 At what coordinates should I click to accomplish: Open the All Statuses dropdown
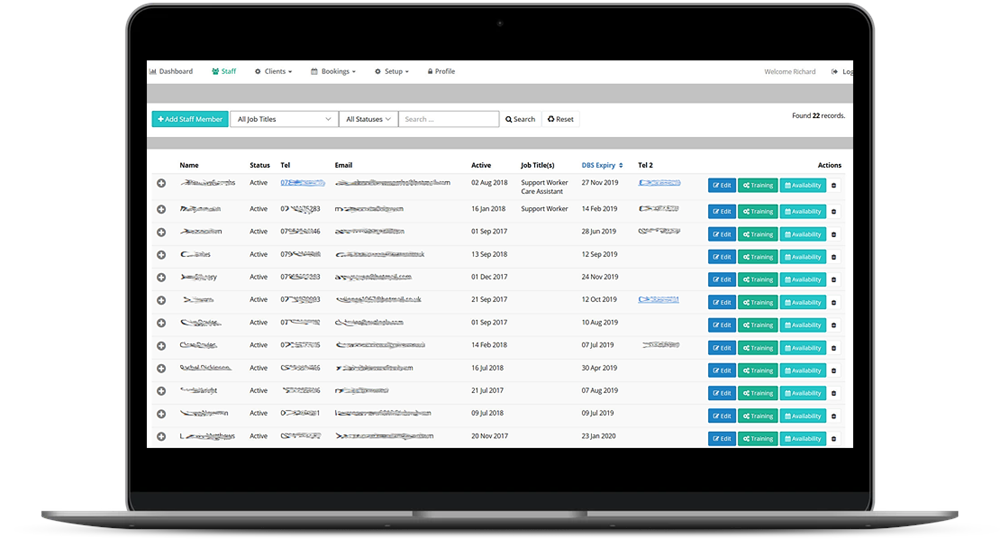tap(368, 119)
